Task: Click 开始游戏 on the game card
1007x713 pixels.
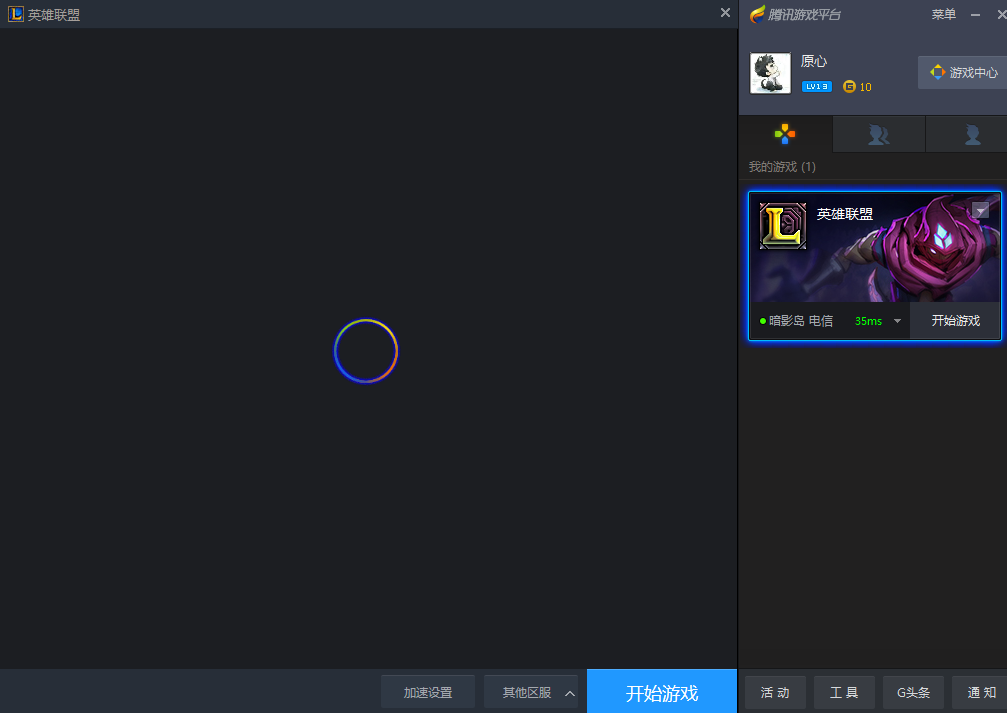Action: pyautogui.click(x=955, y=321)
